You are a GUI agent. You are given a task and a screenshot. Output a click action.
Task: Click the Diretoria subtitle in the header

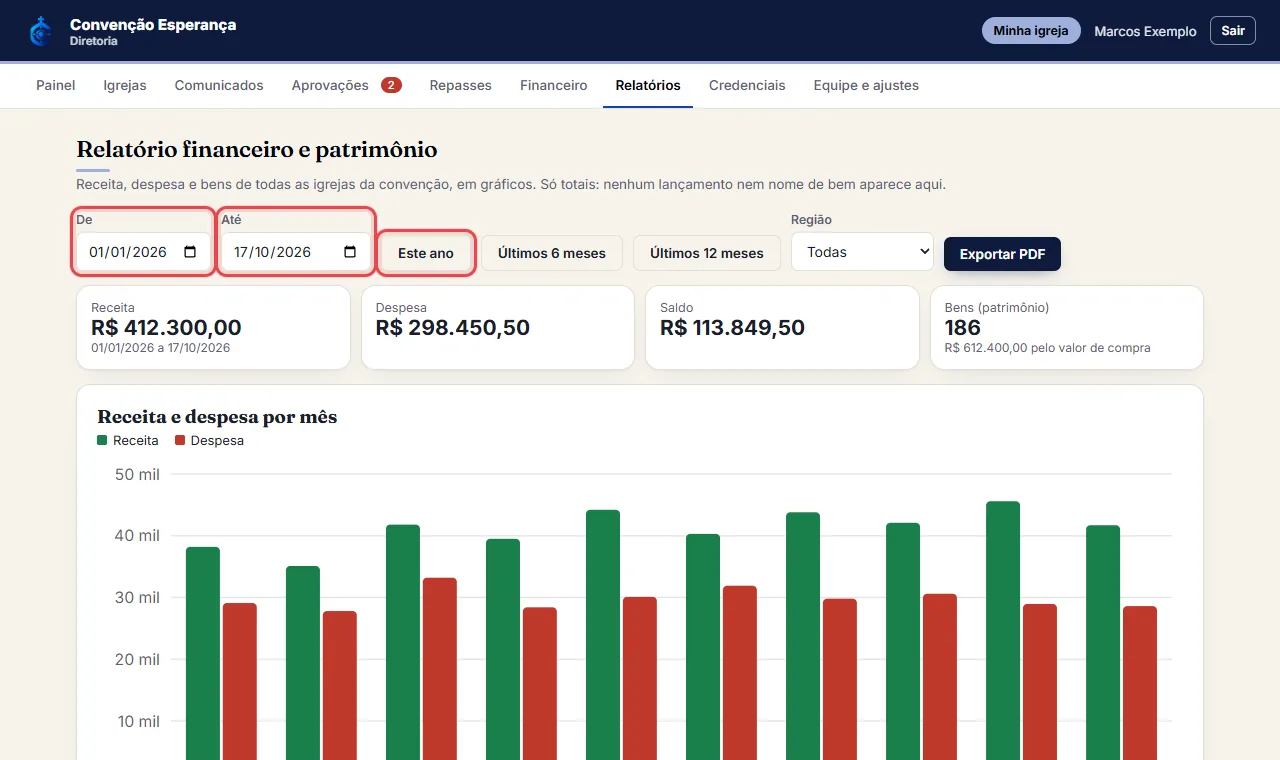click(x=93, y=41)
